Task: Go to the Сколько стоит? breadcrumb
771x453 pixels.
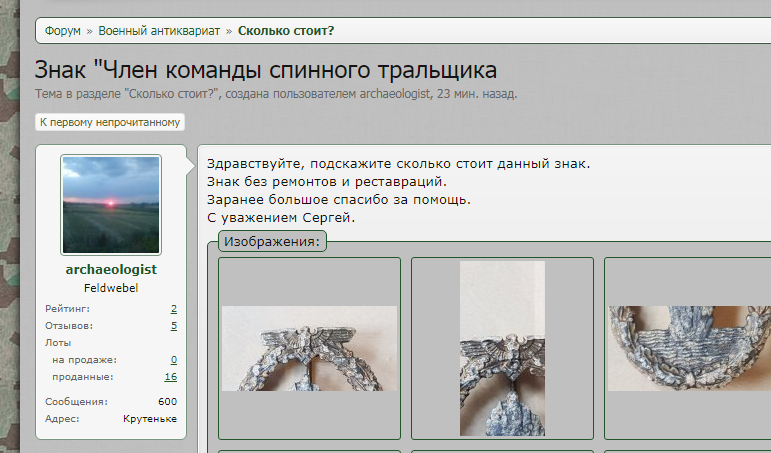Action: point(286,30)
